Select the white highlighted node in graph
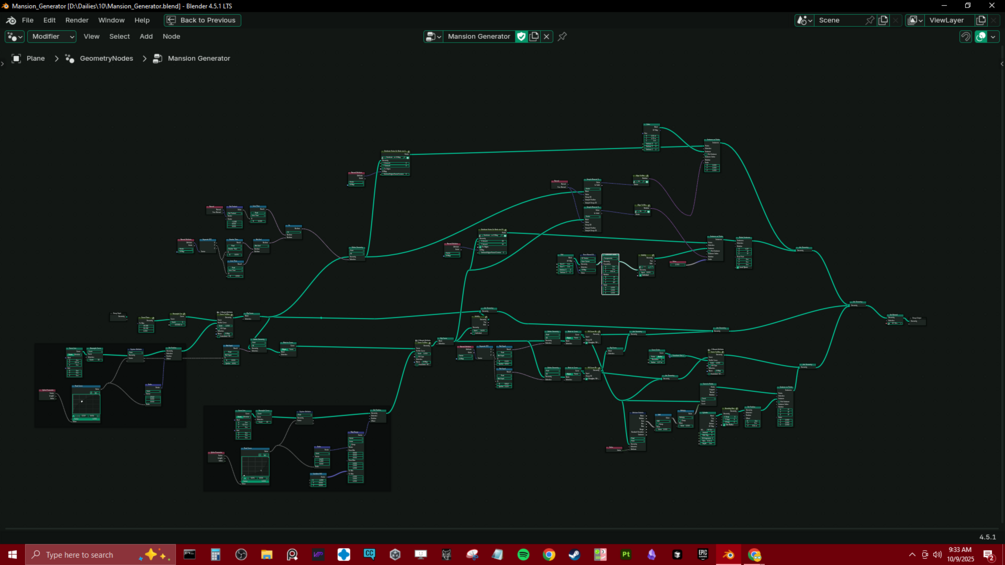This screenshot has width=1005, height=565. tap(610, 274)
